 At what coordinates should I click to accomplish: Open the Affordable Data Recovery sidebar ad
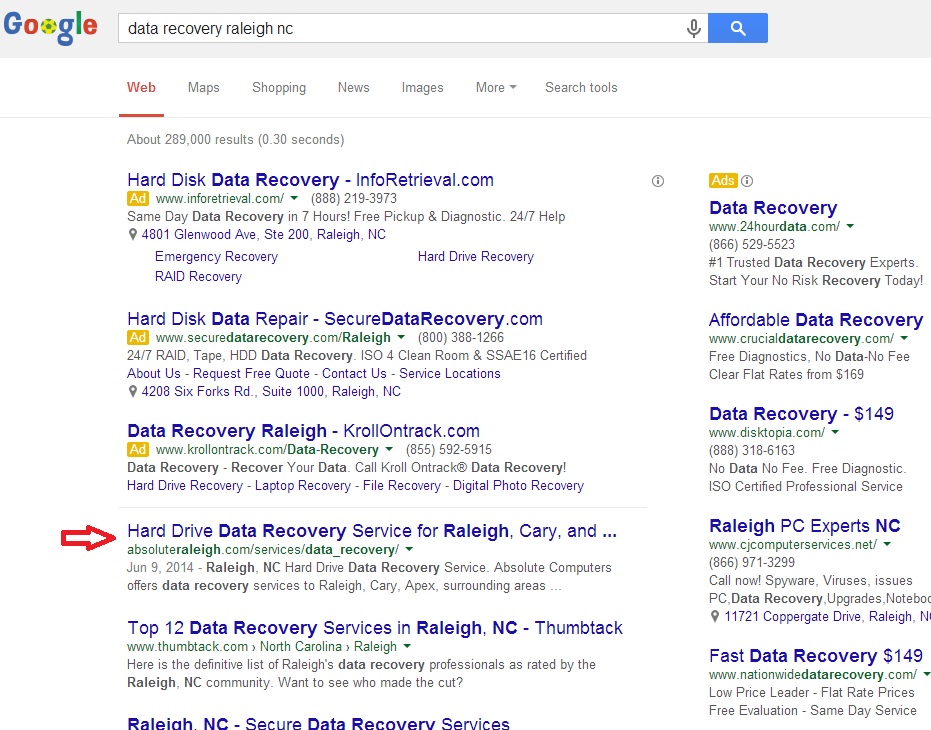tap(816, 320)
